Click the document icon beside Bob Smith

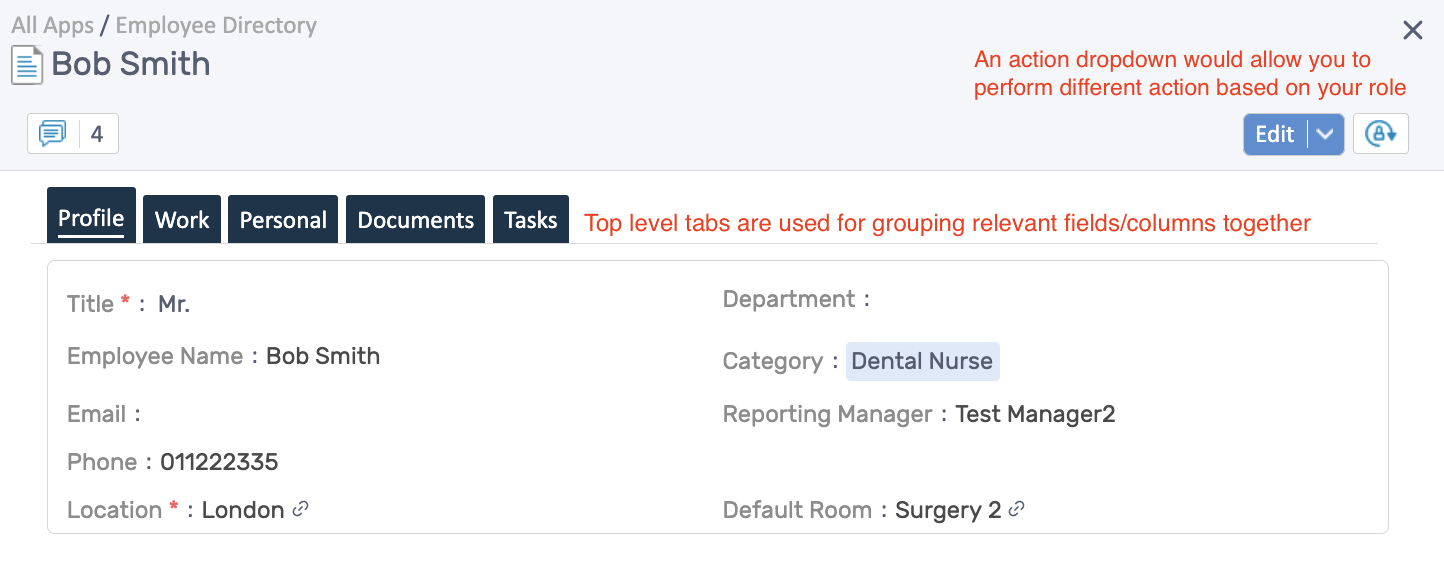27,65
